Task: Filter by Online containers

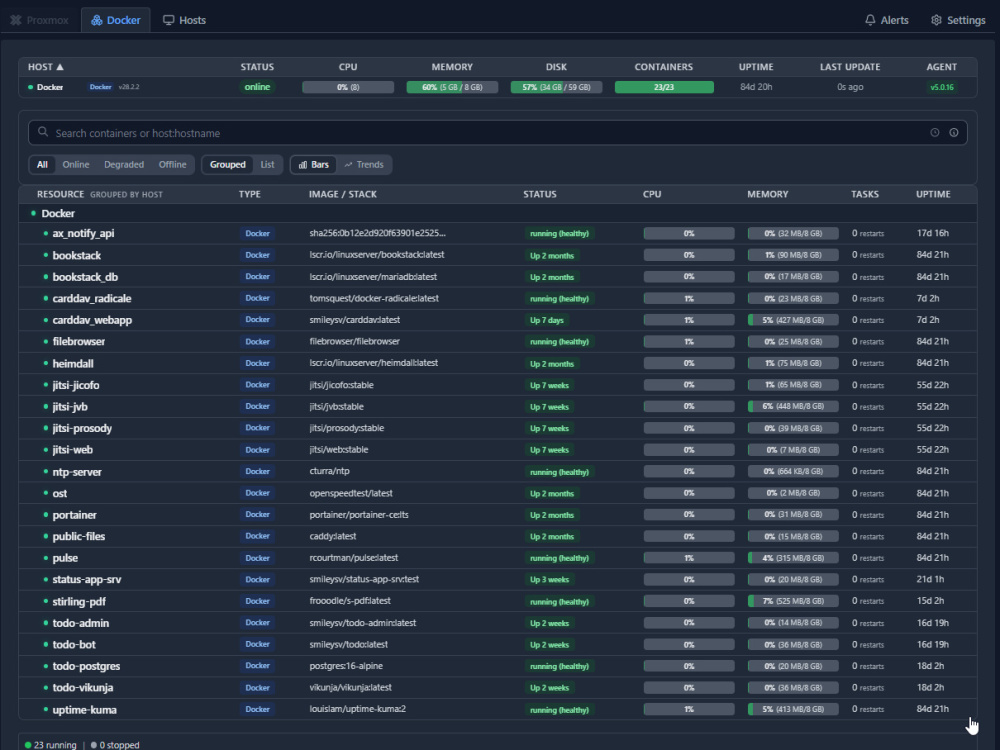Action: coord(76,165)
